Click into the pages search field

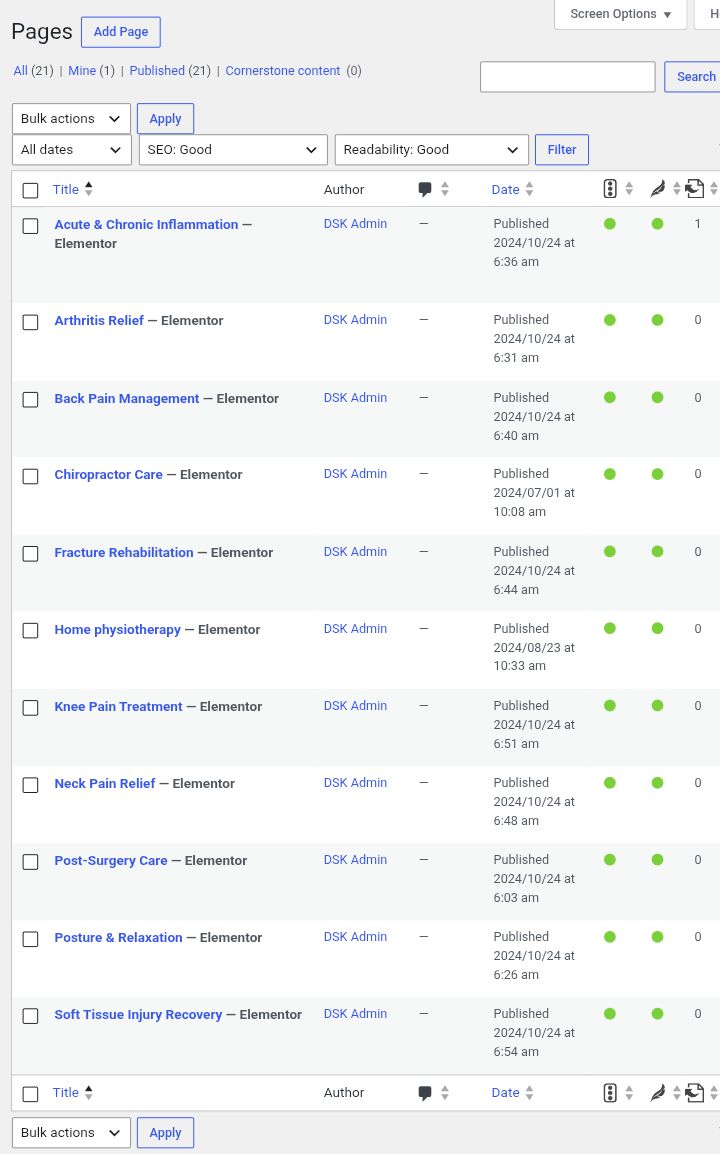click(x=568, y=77)
